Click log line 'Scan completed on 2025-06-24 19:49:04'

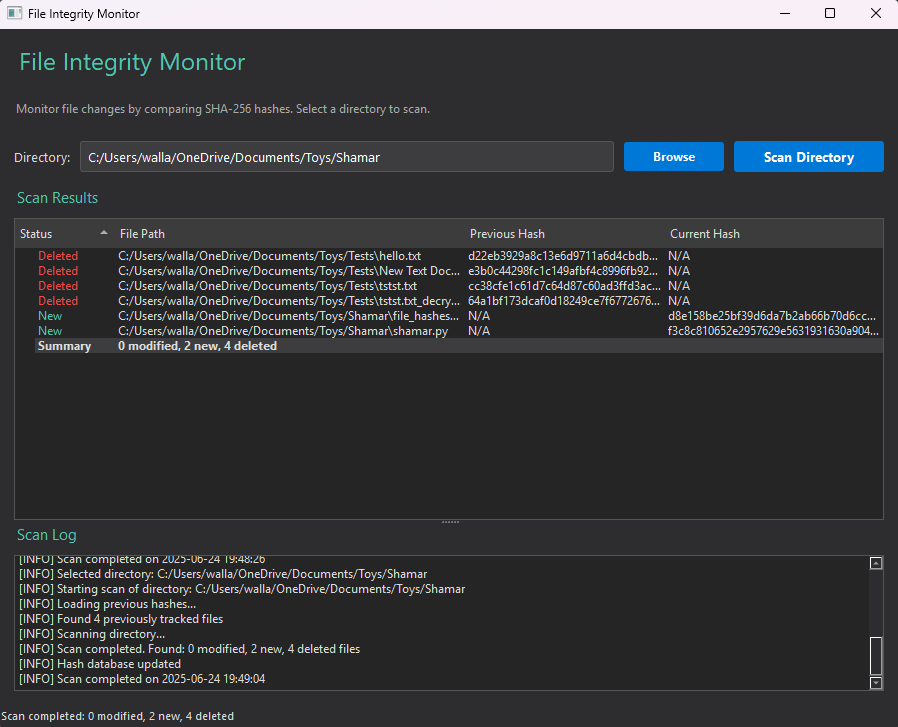tap(142, 678)
